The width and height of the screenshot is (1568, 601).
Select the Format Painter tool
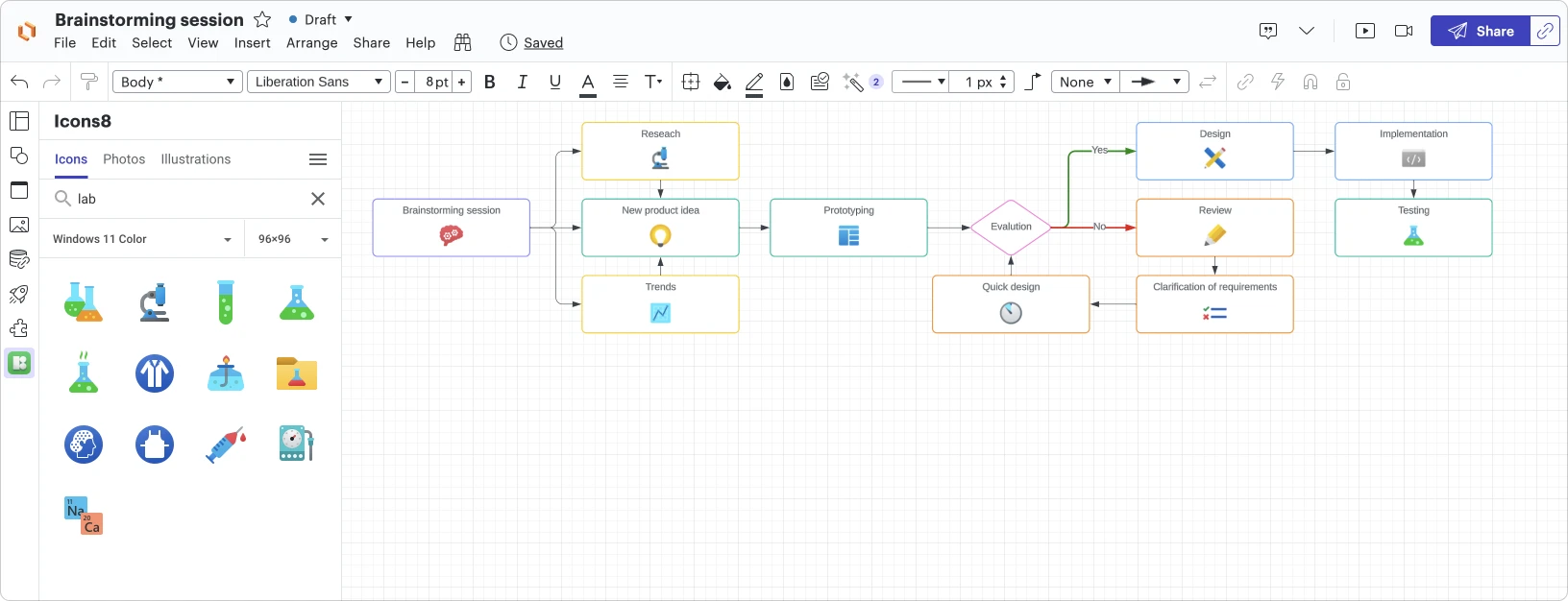89,82
